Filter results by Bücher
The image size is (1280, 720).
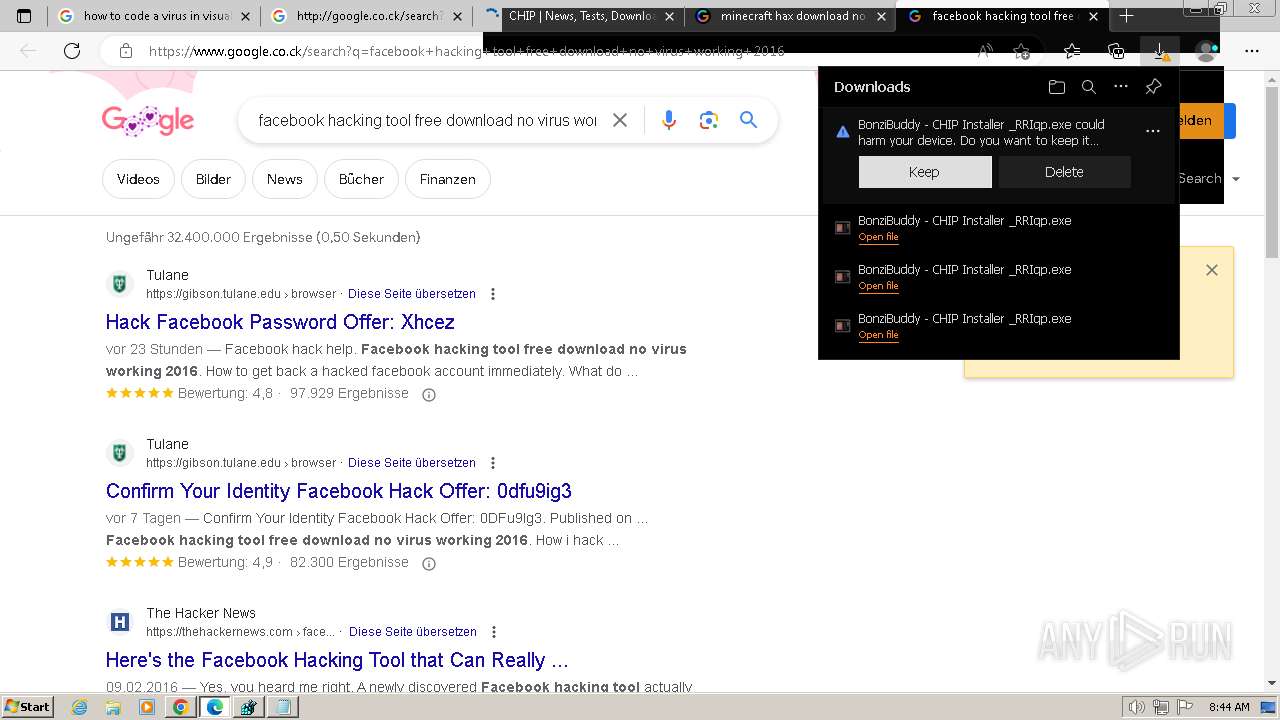click(361, 179)
